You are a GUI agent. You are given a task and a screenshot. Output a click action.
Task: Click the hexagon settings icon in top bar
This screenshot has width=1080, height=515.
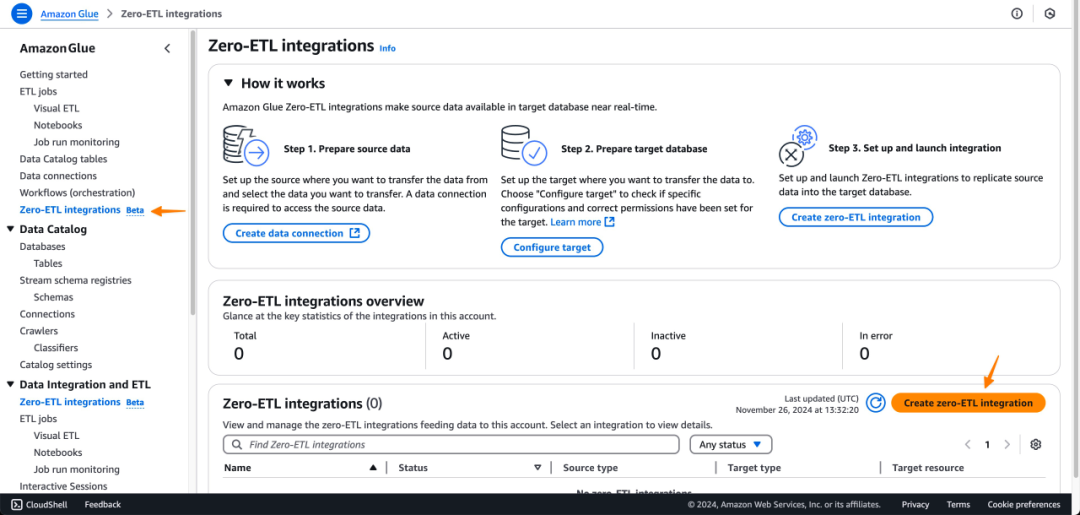1050,14
